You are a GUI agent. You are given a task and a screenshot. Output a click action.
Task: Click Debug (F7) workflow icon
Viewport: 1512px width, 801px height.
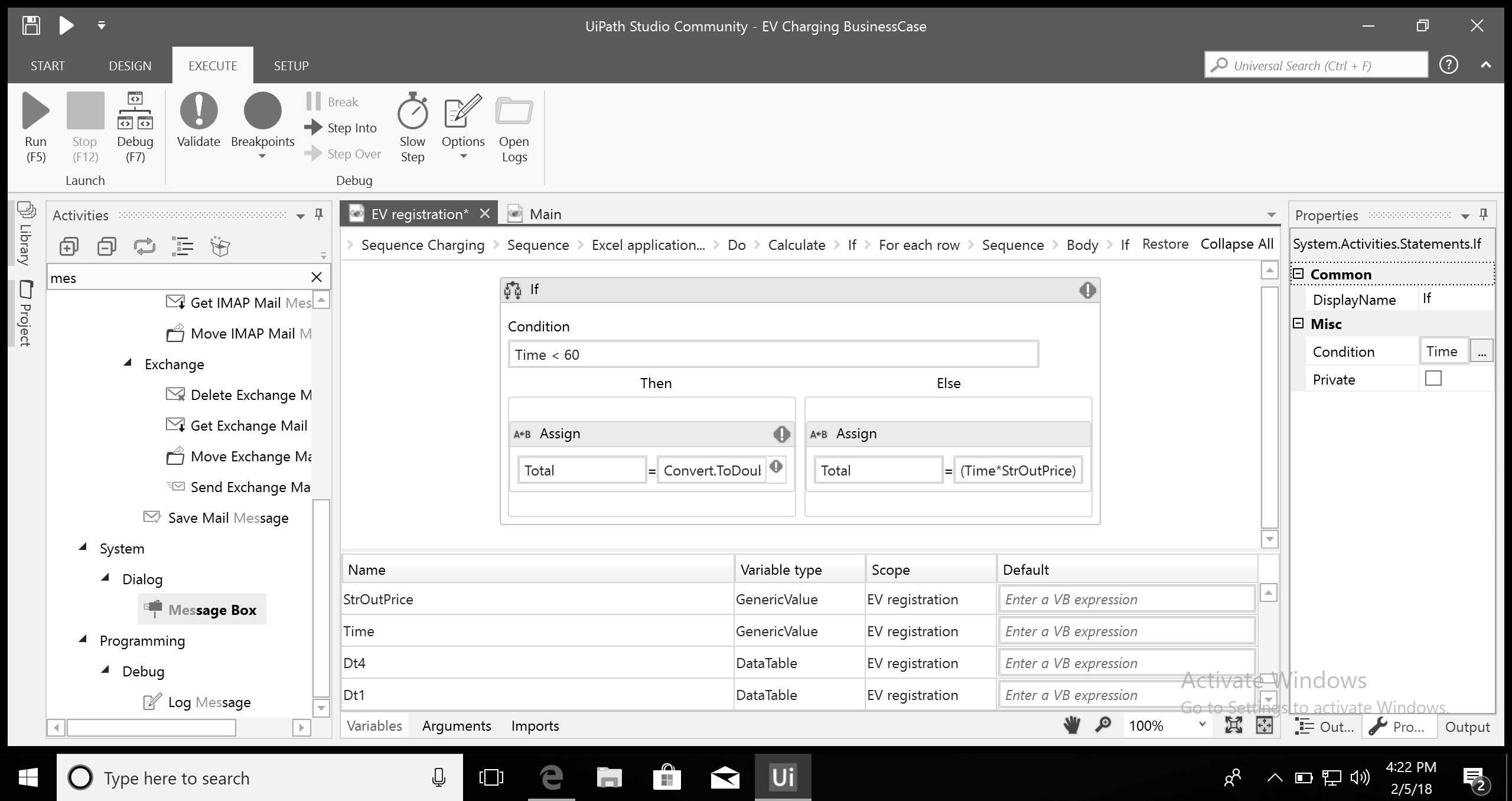[x=135, y=111]
